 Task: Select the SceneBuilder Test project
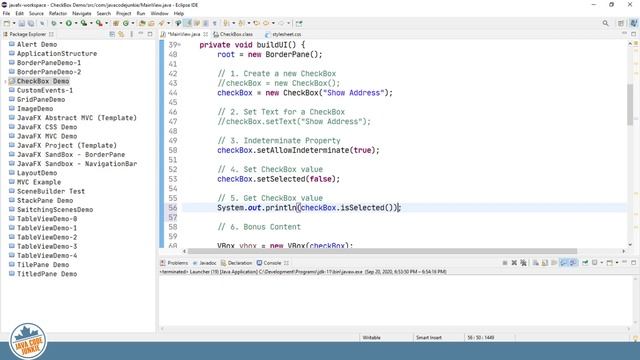coord(51,191)
